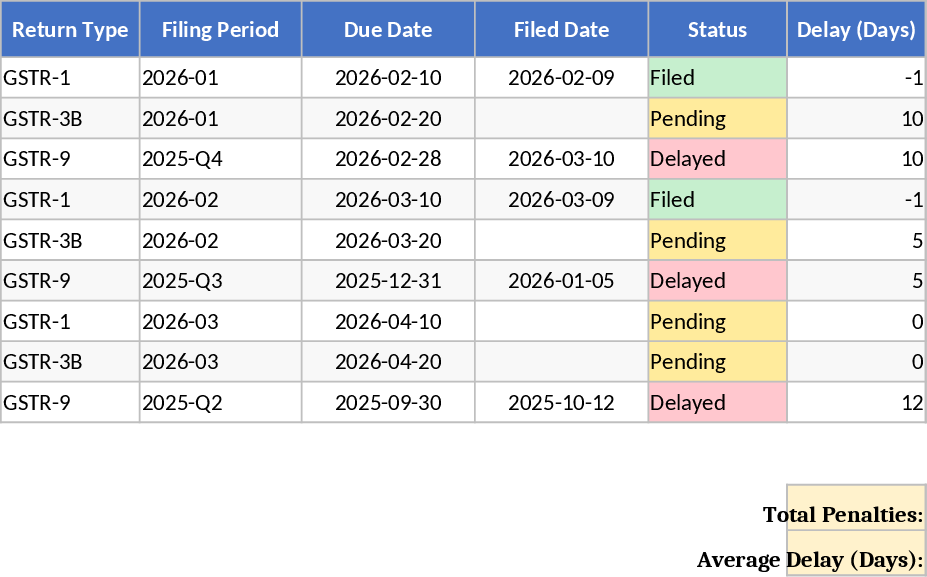This screenshot has height=577, width=927.
Task: Click the Average Delay (Days) value cell
Action: (856, 553)
